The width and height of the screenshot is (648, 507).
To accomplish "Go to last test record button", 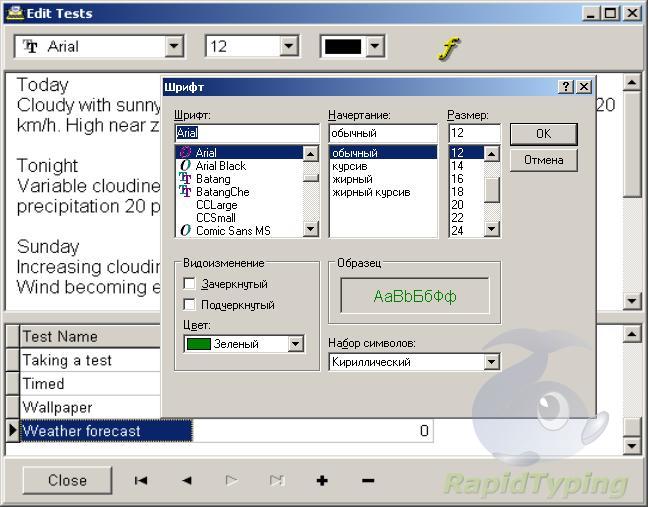I will [x=276, y=481].
